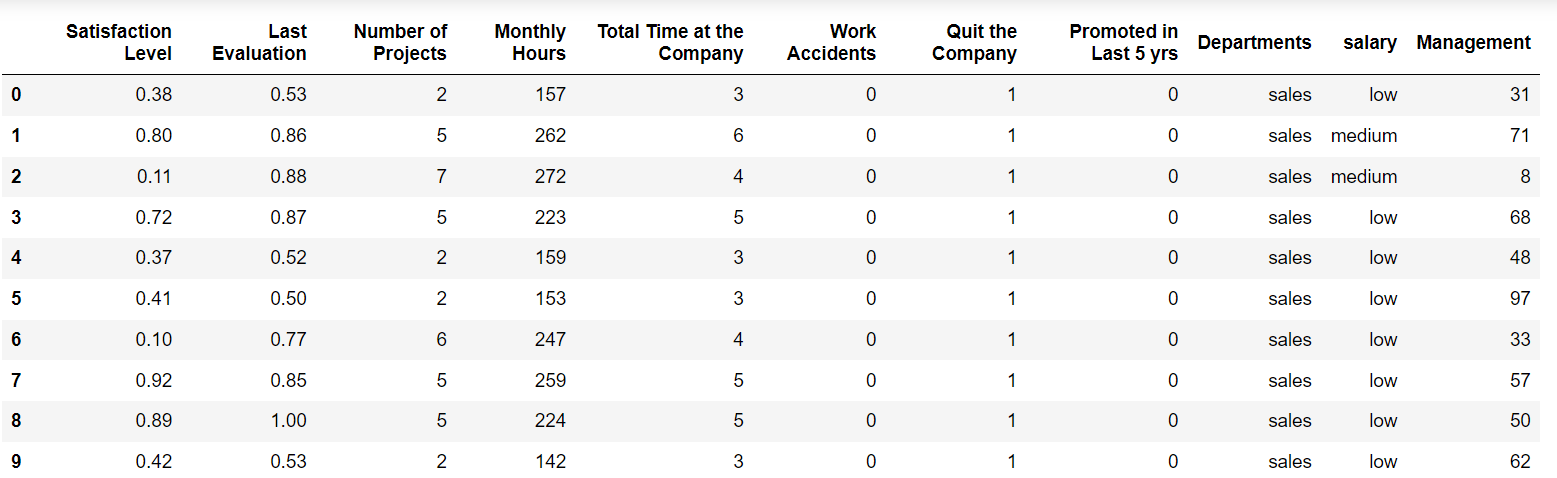Click the Quit the Company header

[x=974, y=43]
